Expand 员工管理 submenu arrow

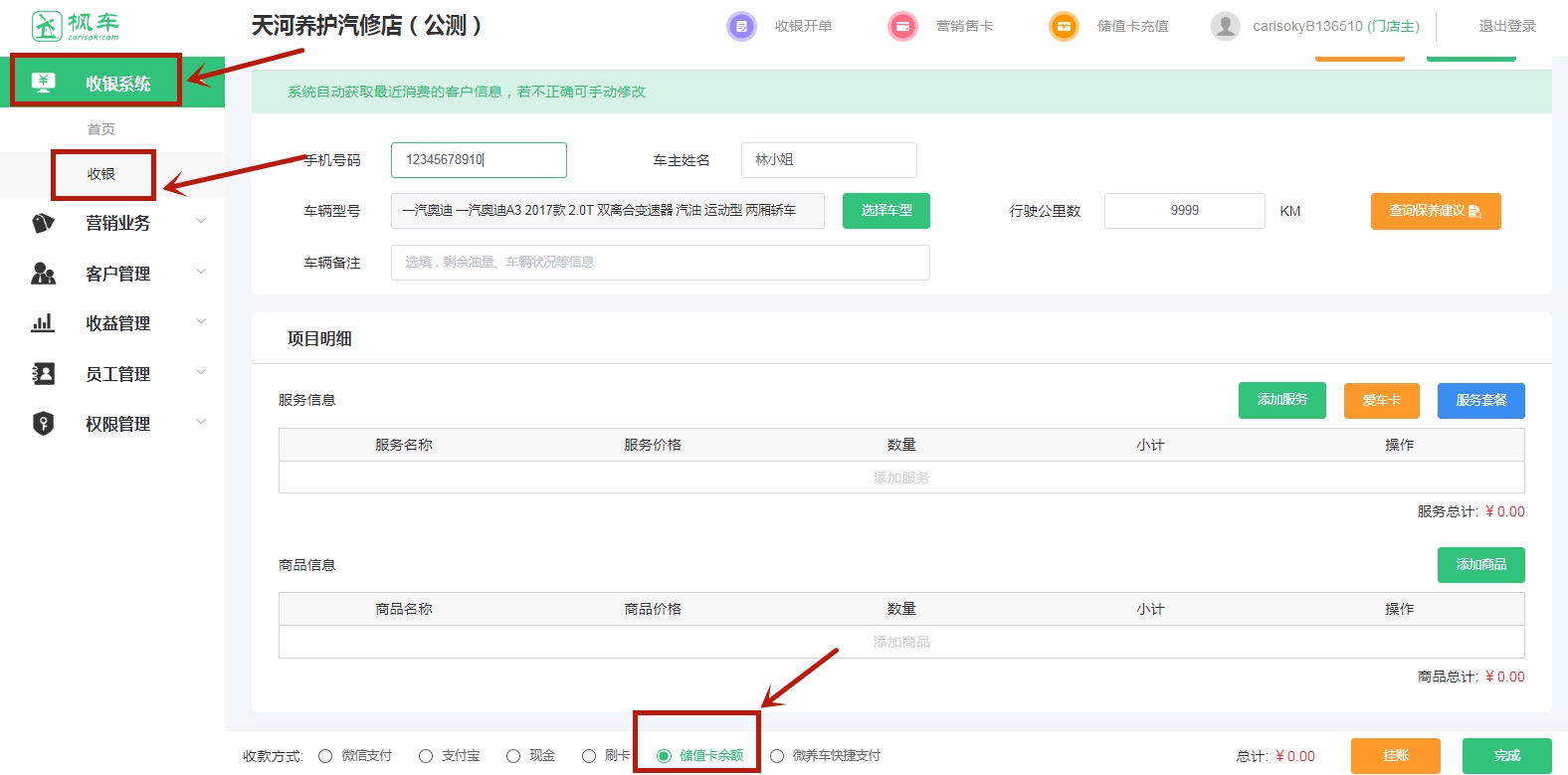[201, 372]
